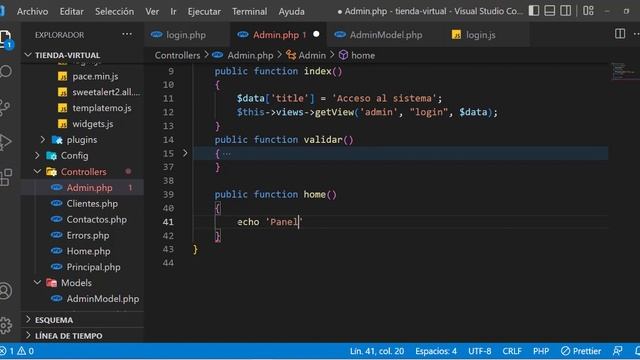Open sweetalert2.all file in explorer
The width and height of the screenshot is (640, 360).
(106, 92)
